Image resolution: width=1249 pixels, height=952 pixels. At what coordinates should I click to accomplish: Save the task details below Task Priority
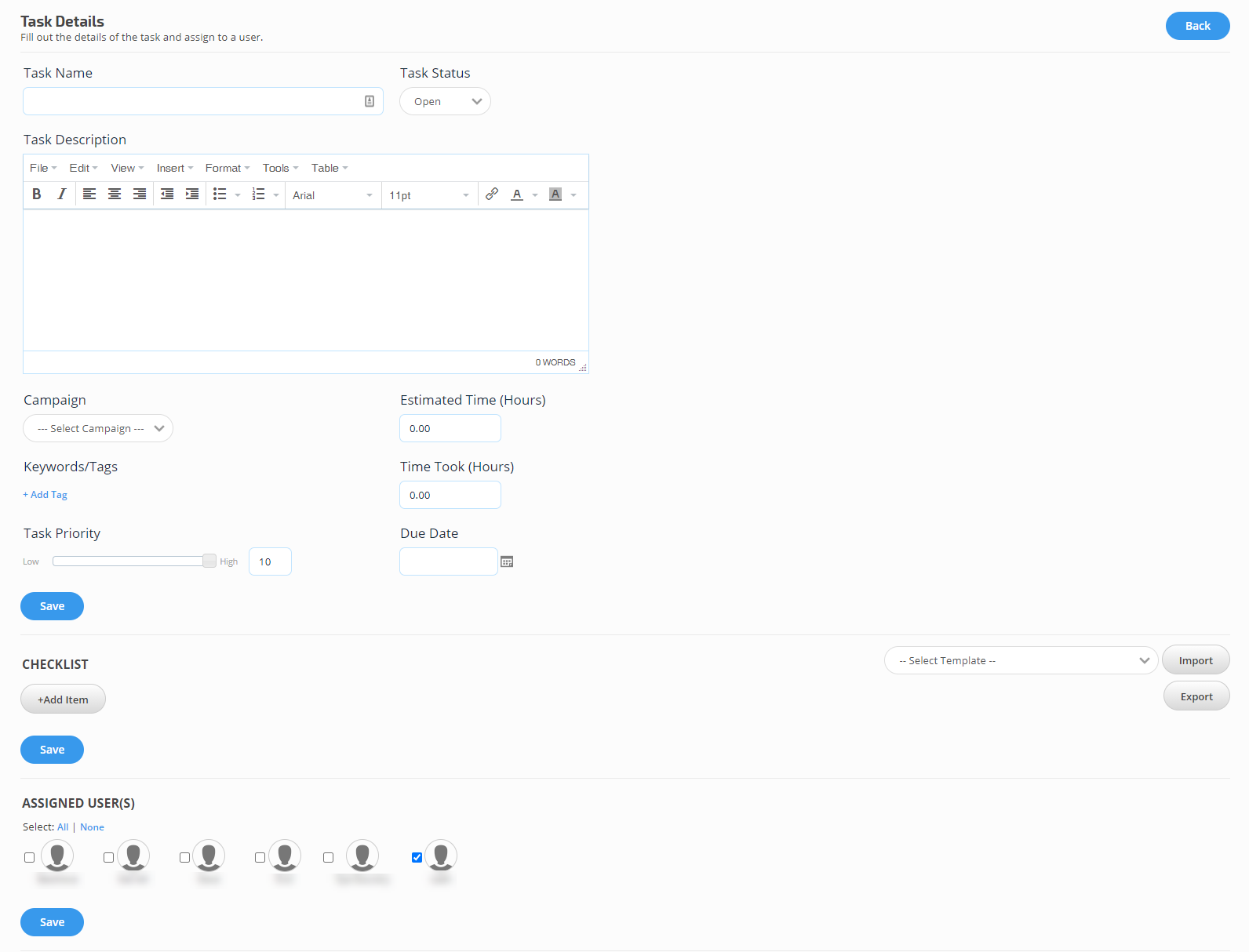point(52,606)
